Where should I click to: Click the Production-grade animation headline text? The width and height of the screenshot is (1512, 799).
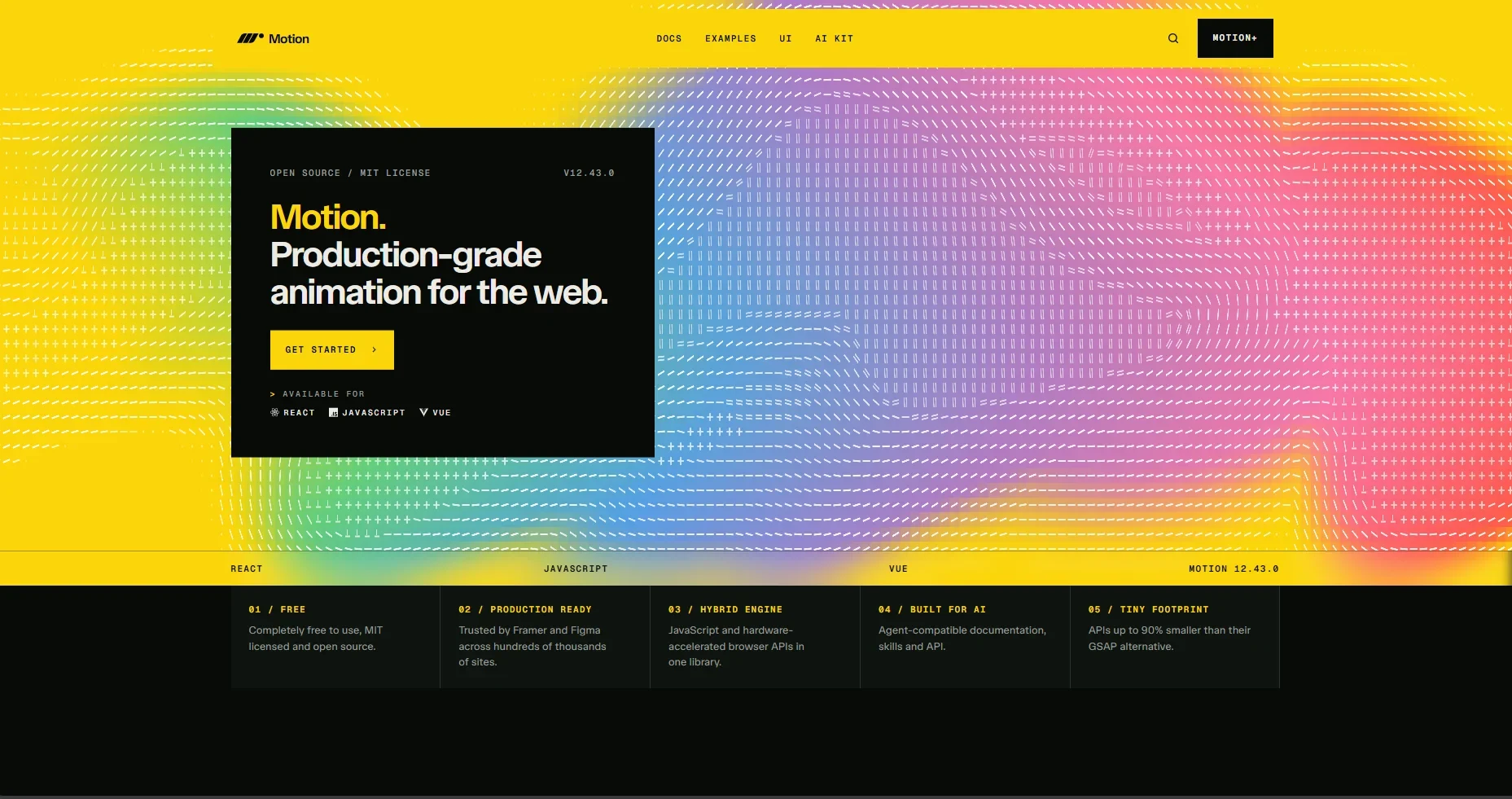click(439, 274)
